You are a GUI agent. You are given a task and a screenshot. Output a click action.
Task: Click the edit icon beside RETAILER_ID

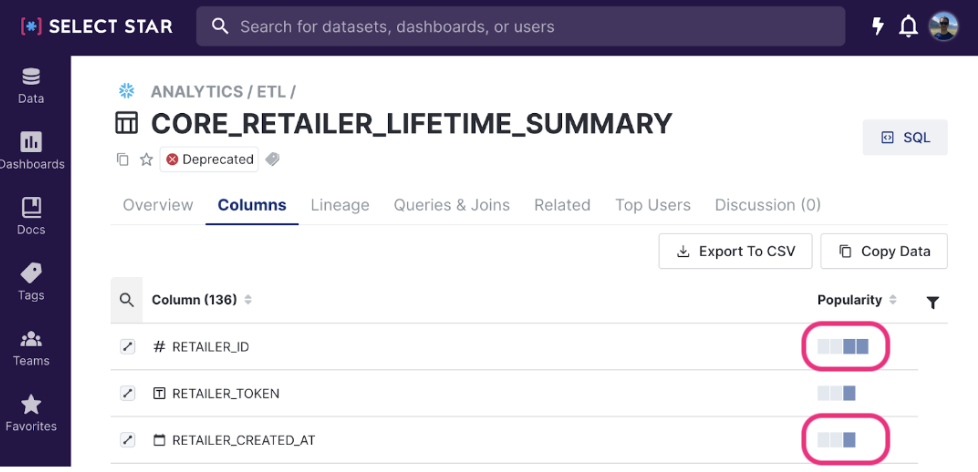127,347
